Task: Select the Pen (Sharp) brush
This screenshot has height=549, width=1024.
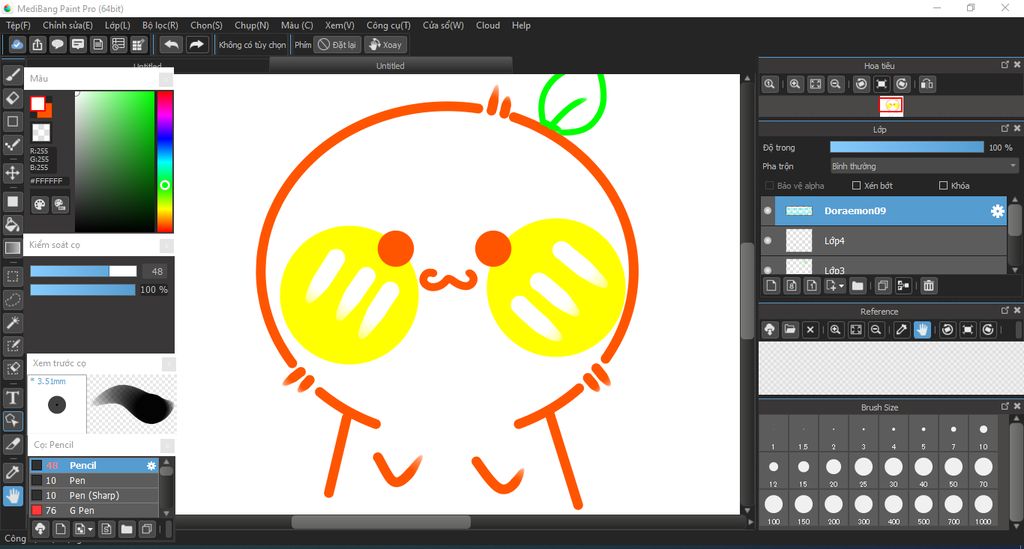Action: pyautogui.click(x=95, y=495)
